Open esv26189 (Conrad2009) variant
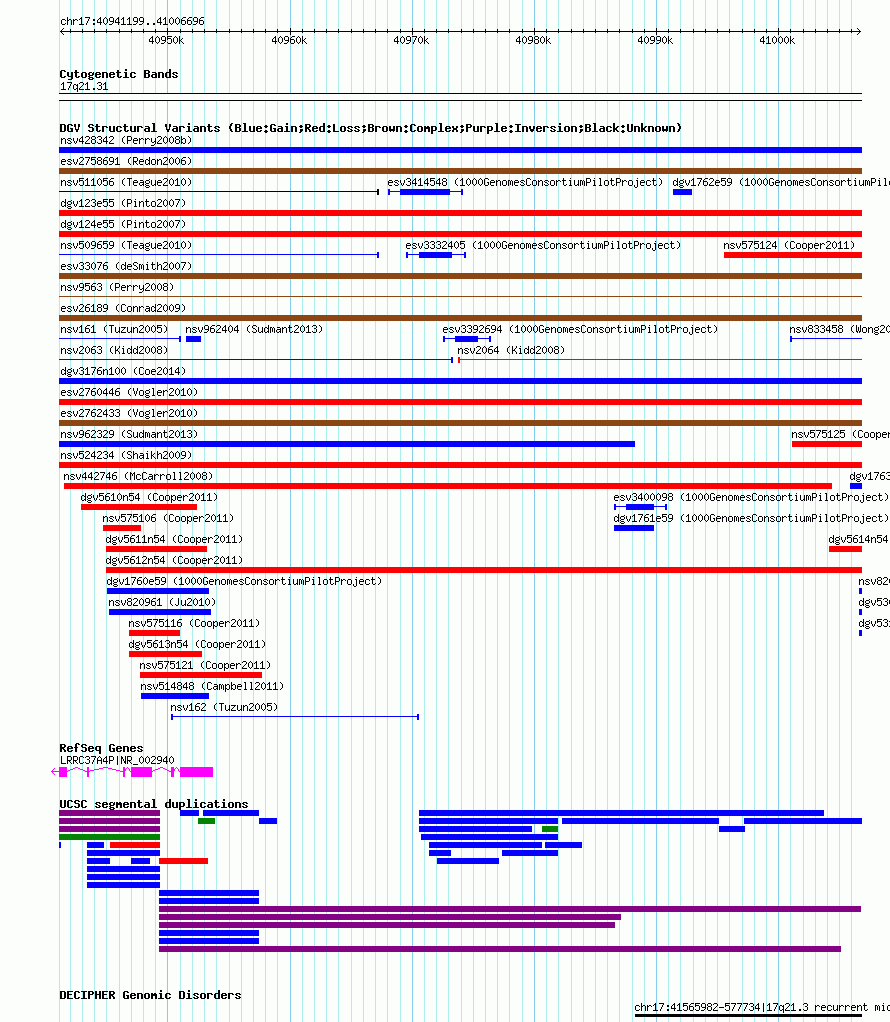The image size is (890, 1022). 123,308
